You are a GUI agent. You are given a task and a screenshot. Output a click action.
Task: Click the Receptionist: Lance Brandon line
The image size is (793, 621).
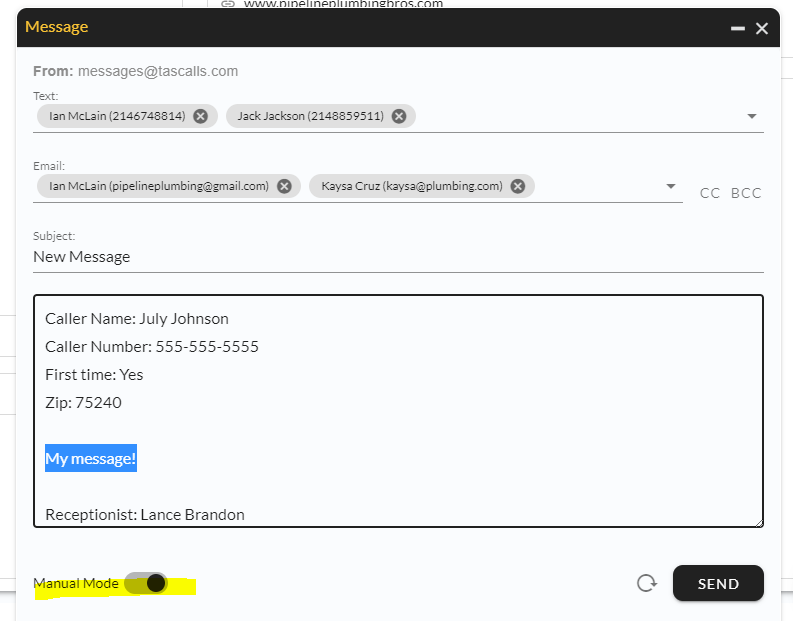point(145,514)
